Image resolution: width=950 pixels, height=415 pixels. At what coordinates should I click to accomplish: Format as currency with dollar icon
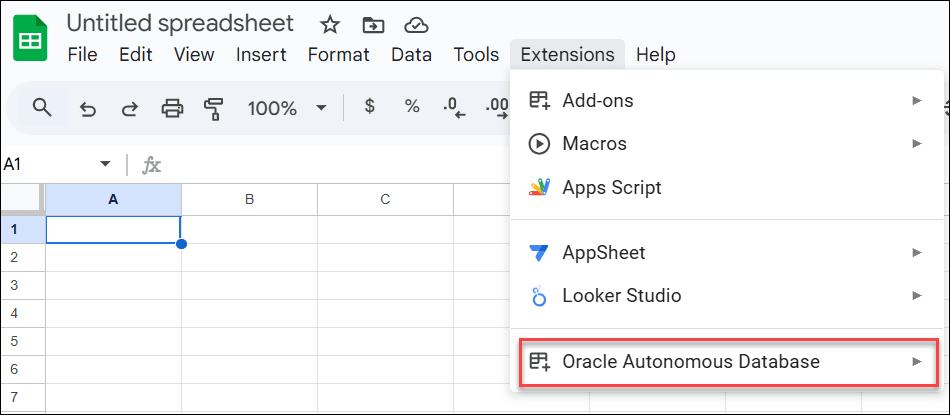tap(369, 107)
